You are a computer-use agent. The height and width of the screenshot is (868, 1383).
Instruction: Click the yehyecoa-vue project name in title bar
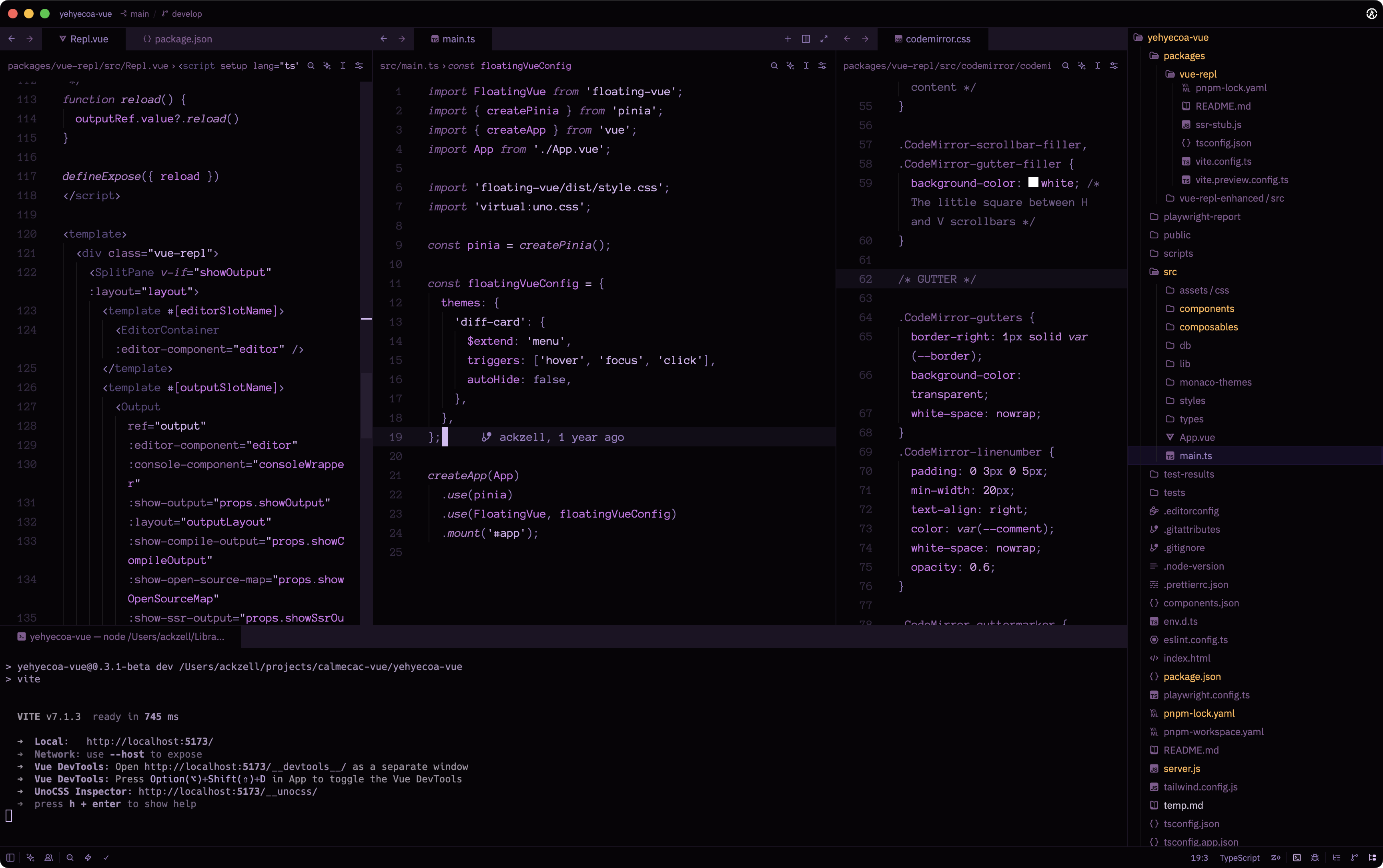[86, 14]
